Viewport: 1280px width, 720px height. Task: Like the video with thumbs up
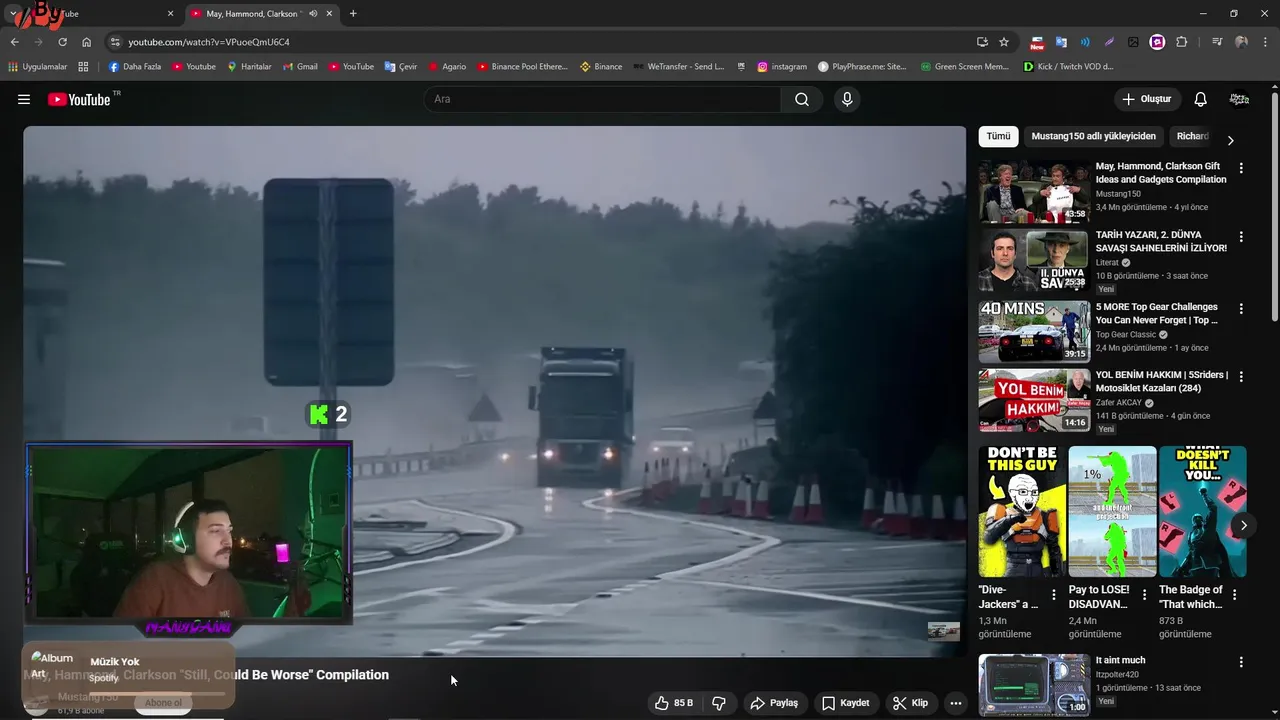tap(673, 703)
